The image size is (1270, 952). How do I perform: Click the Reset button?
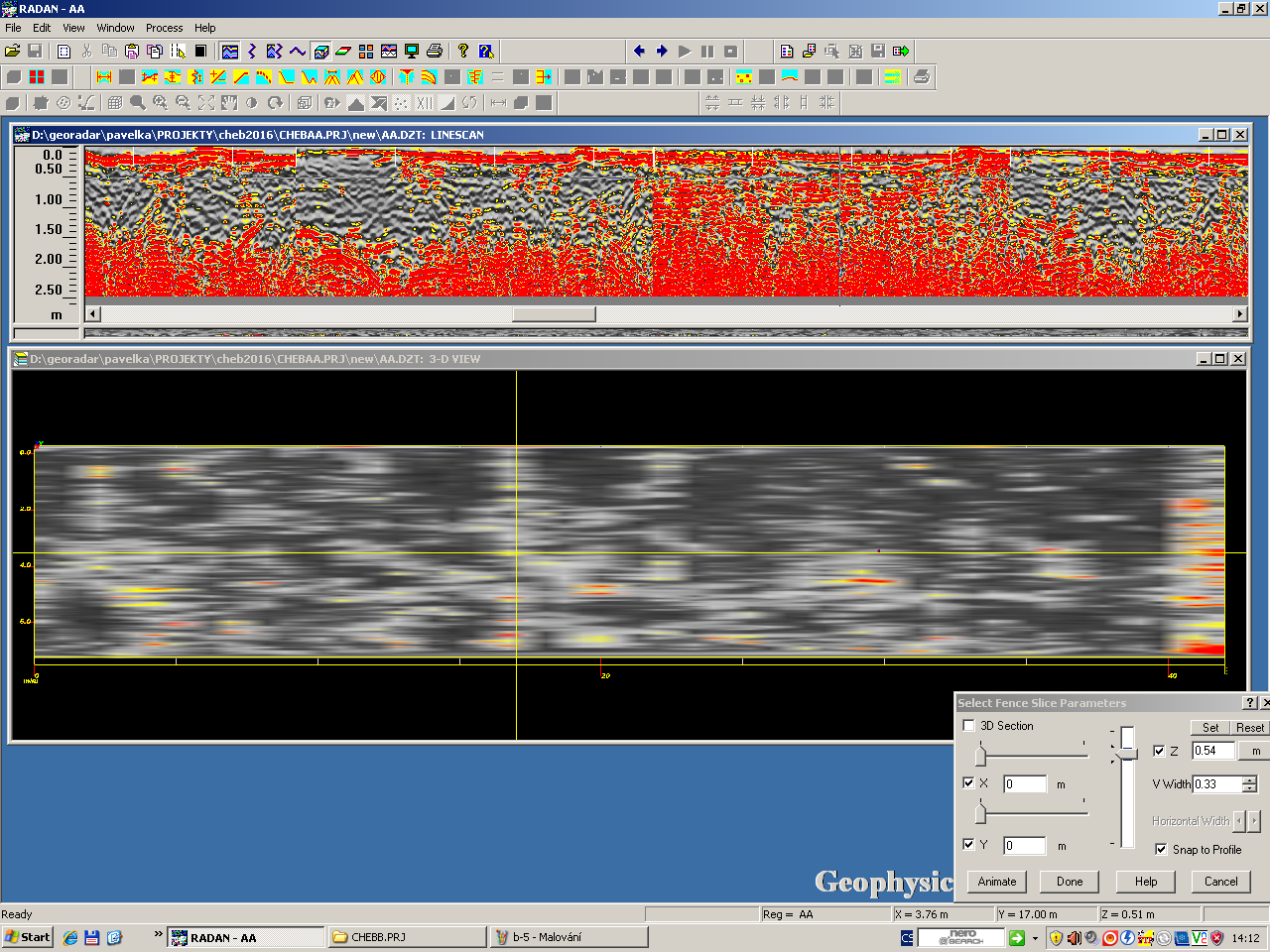1250,727
